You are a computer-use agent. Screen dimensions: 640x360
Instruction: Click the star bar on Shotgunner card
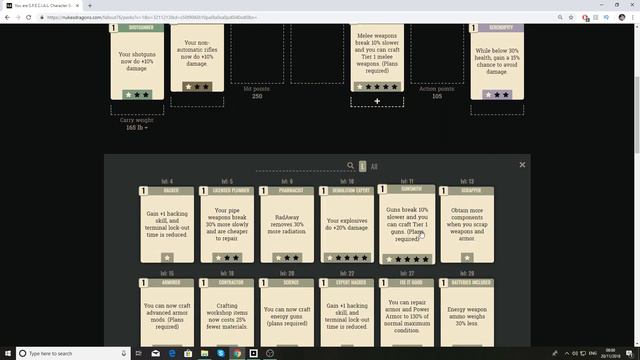(137, 94)
